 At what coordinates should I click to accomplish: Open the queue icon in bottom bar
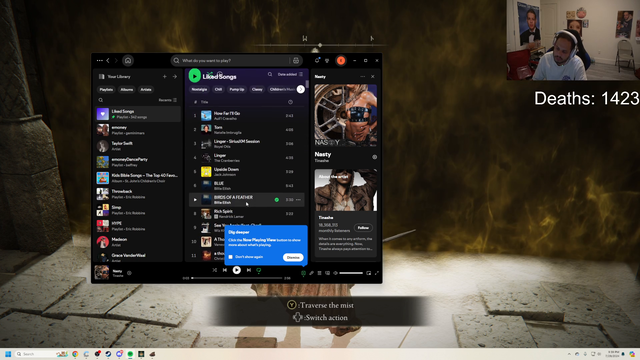[x=320, y=273]
